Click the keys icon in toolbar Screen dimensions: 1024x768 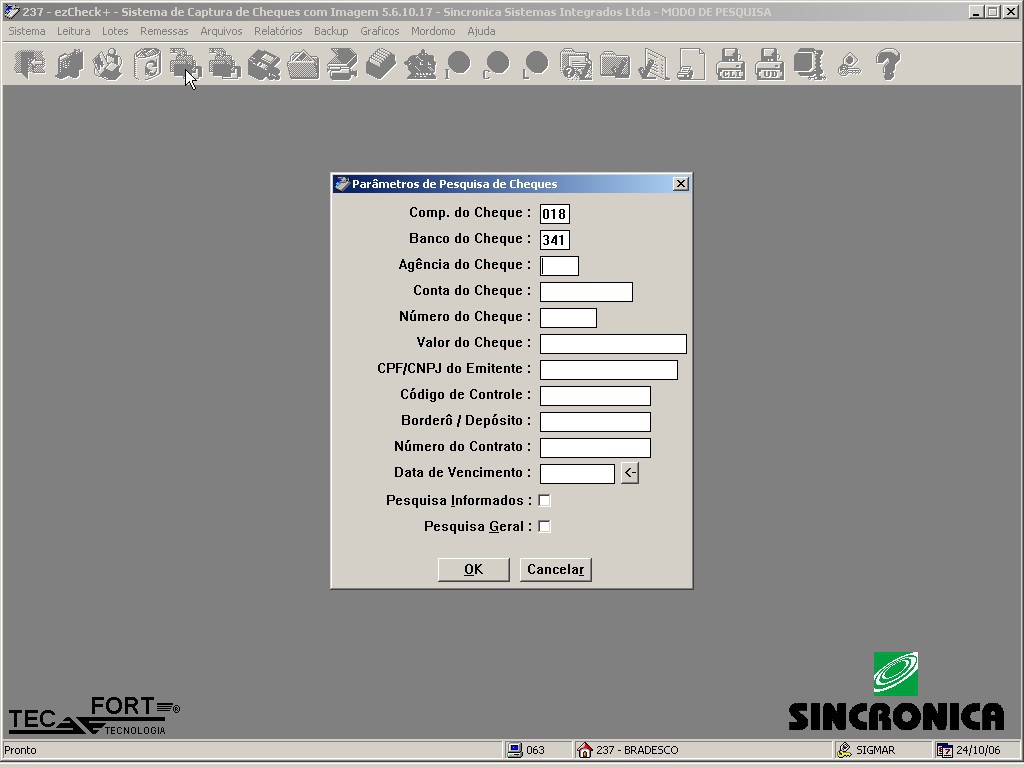(x=849, y=65)
